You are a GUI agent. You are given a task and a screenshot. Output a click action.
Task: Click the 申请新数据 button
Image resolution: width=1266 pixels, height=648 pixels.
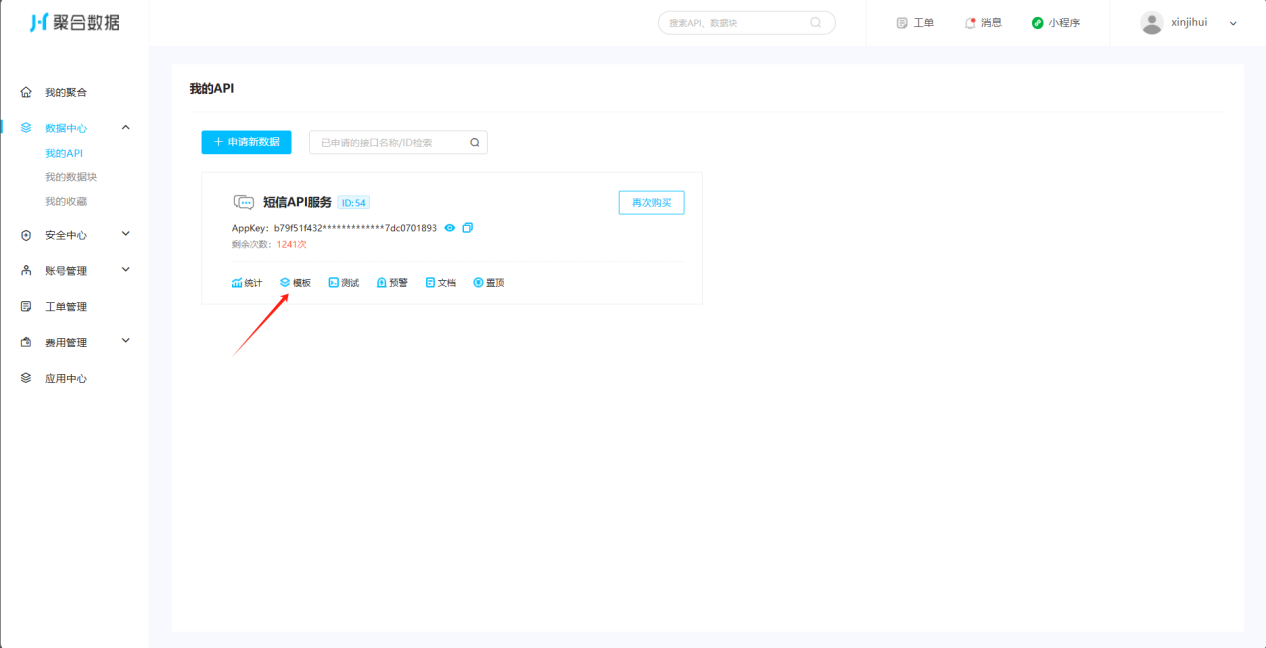[x=246, y=142]
